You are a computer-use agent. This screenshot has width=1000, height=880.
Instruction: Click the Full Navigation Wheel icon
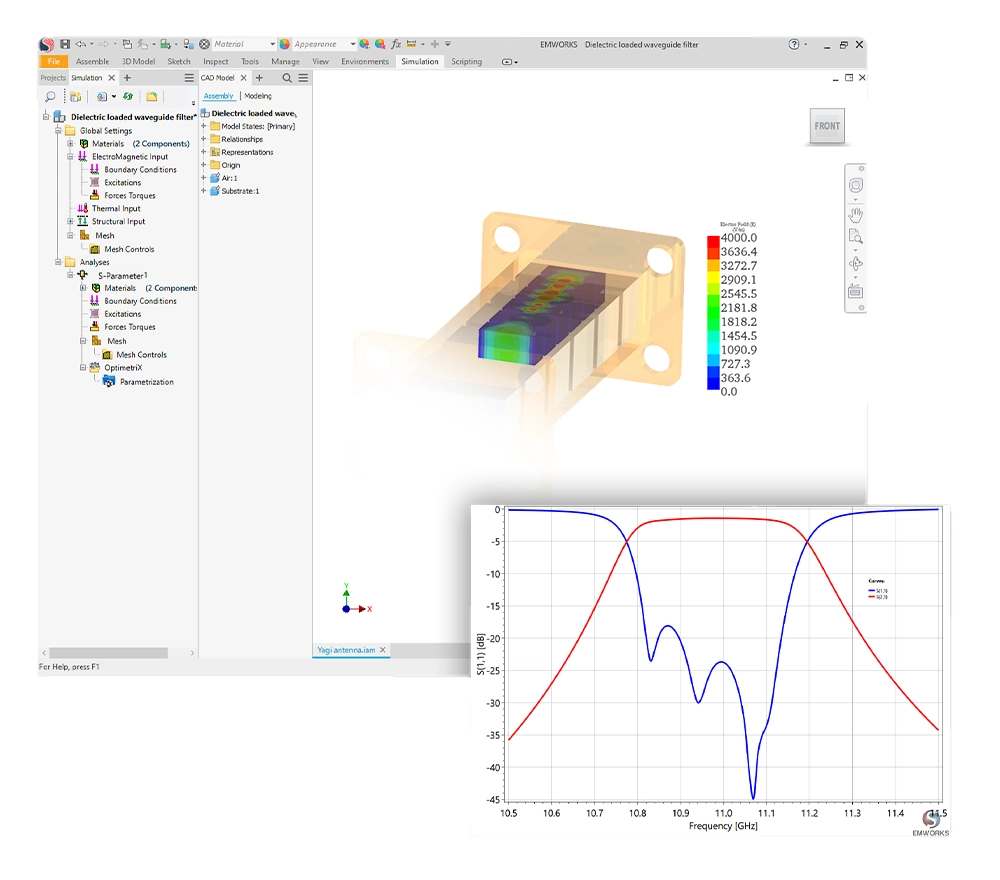[x=856, y=186]
